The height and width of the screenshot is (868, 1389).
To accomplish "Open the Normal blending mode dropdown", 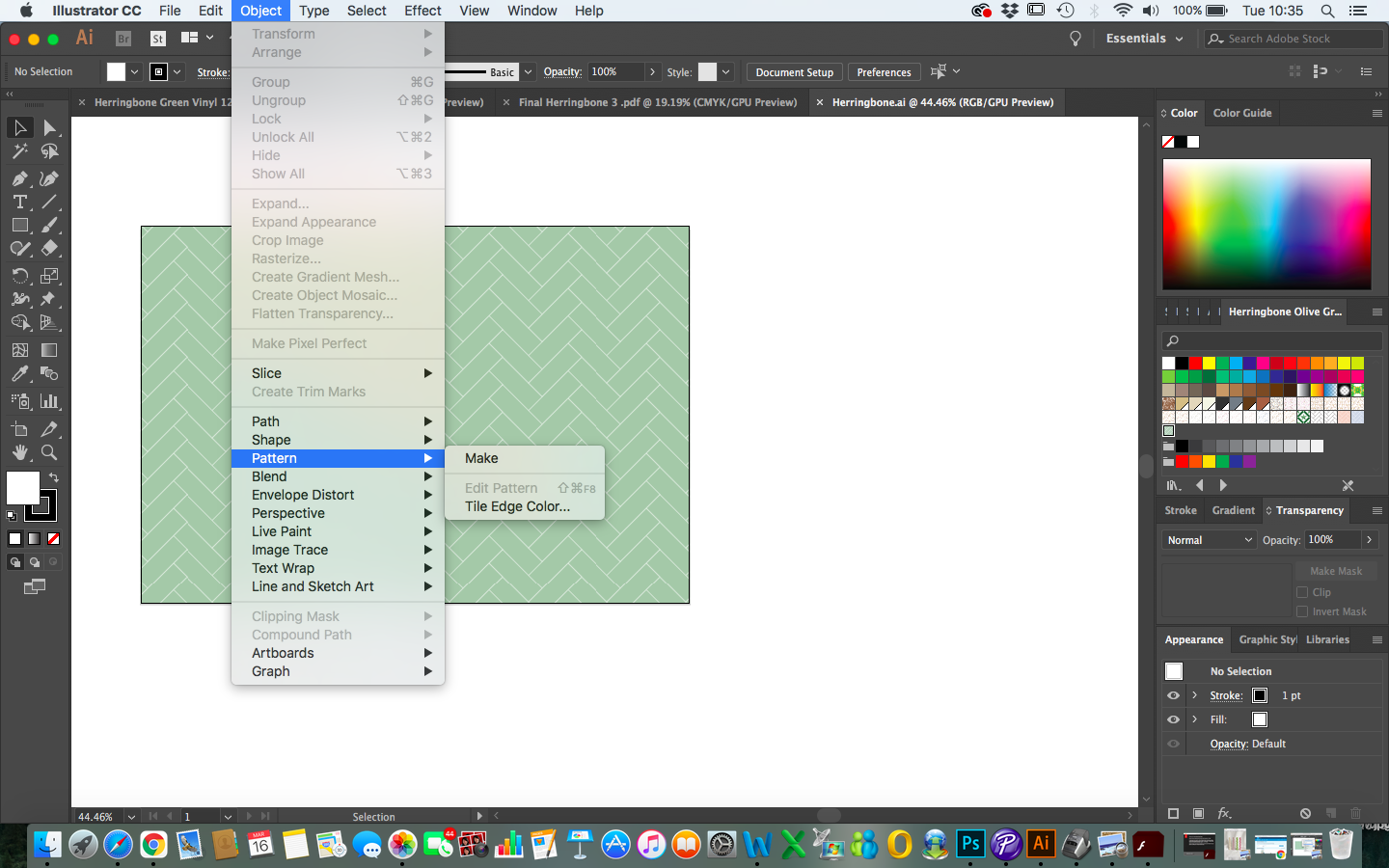I will [1208, 540].
